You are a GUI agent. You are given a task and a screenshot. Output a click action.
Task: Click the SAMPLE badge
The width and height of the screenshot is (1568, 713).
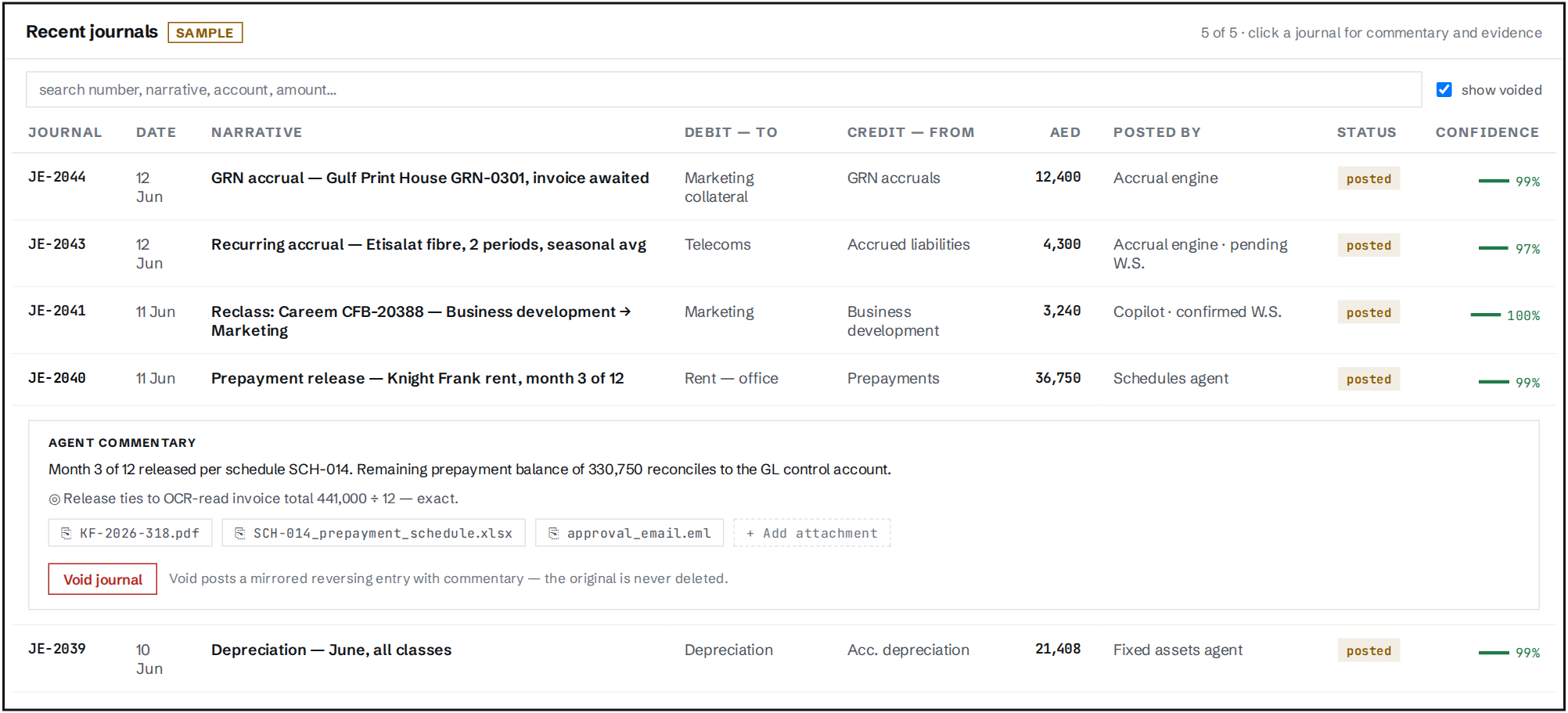(x=205, y=33)
